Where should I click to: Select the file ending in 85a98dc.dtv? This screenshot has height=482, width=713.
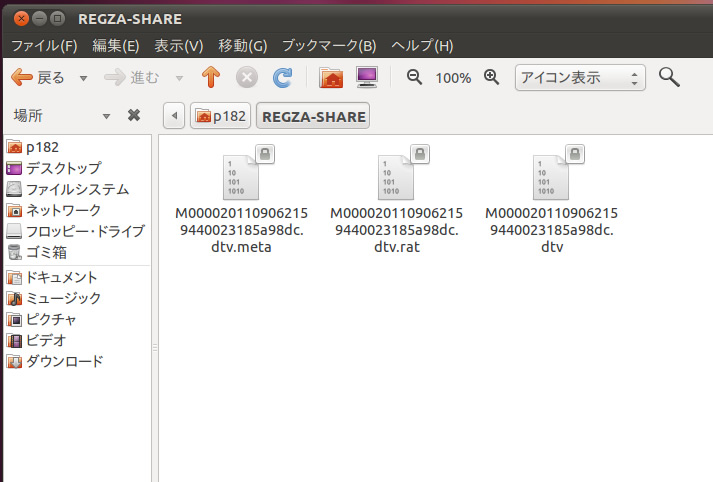coord(551,177)
